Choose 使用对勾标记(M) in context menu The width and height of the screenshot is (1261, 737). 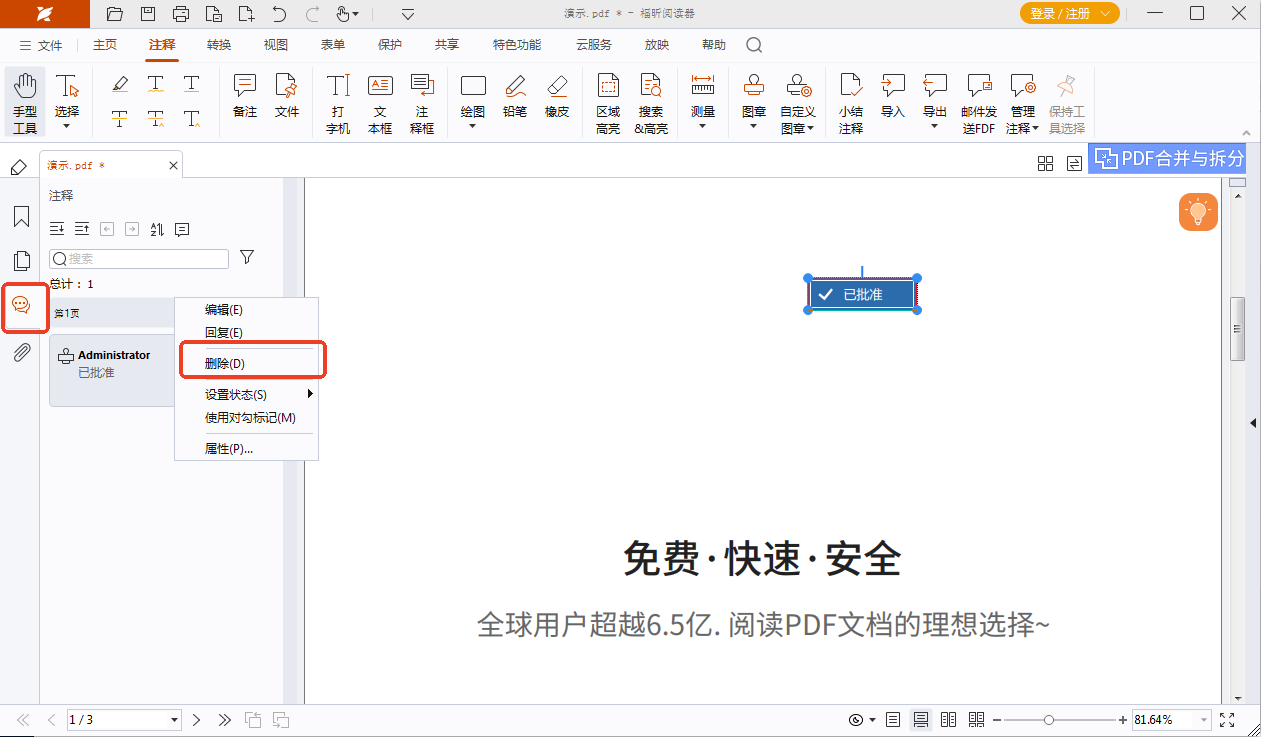(x=250, y=418)
